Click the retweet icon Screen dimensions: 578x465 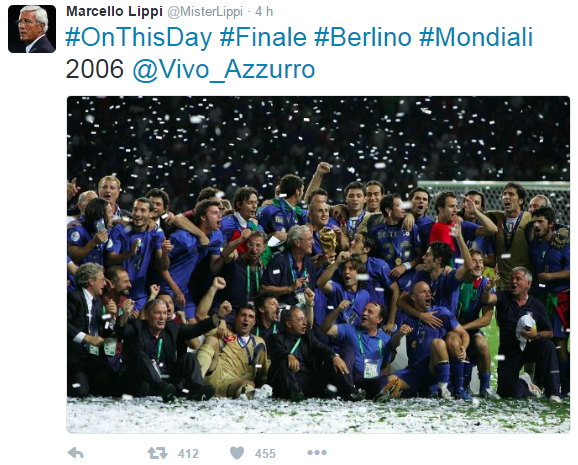157,453
